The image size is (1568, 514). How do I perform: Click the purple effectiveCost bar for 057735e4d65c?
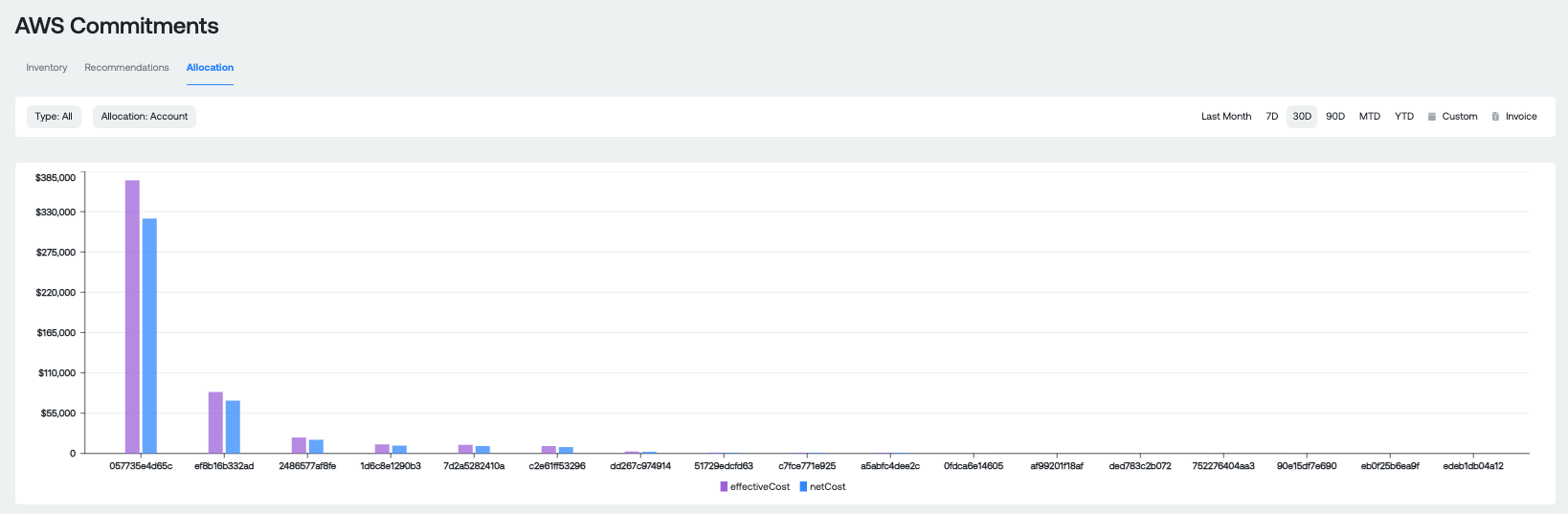[x=132, y=317]
